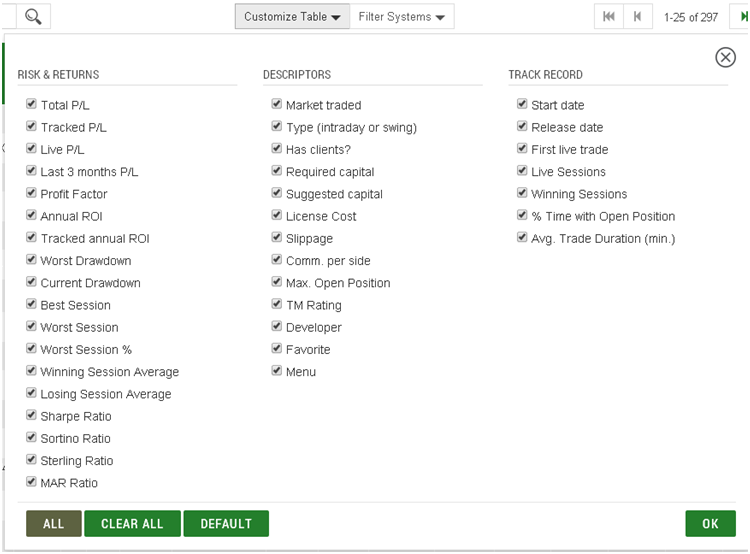Viewport: 750px width, 554px height.
Task: Toggle the Slippage checkbox
Action: pyautogui.click(x=276, y=237)
